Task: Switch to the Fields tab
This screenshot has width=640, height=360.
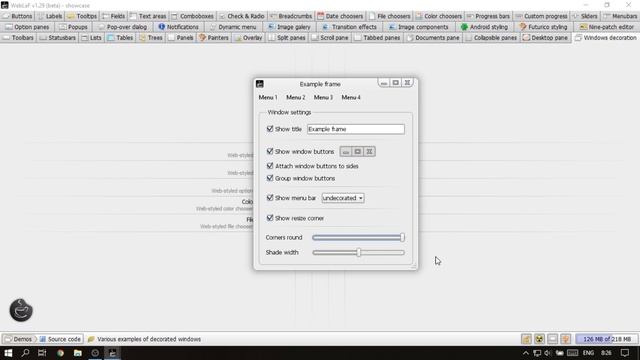Action: [114, 16]
